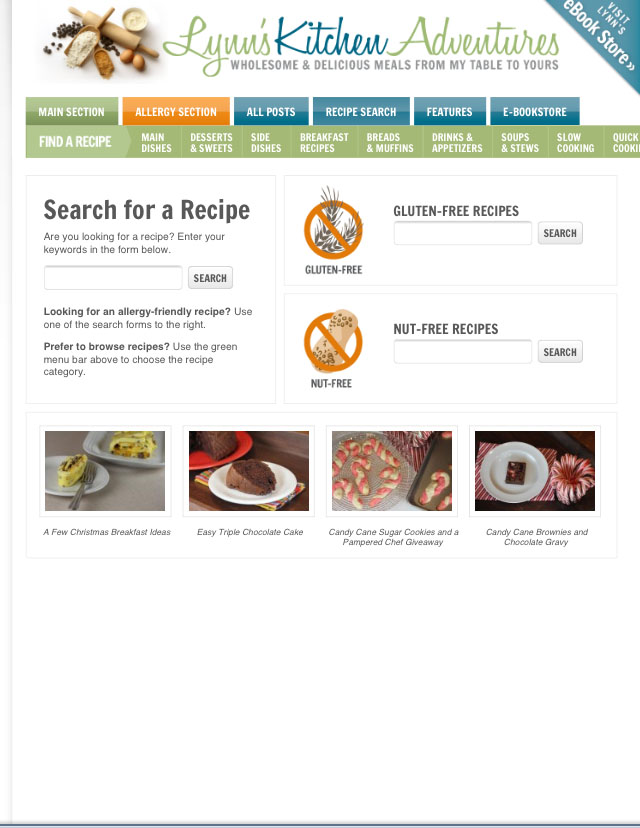Image resolution: width=640 pixels, height=828 pixels.
Task: Focus the main recipe keyword field
Action: [x=113, y=278]
